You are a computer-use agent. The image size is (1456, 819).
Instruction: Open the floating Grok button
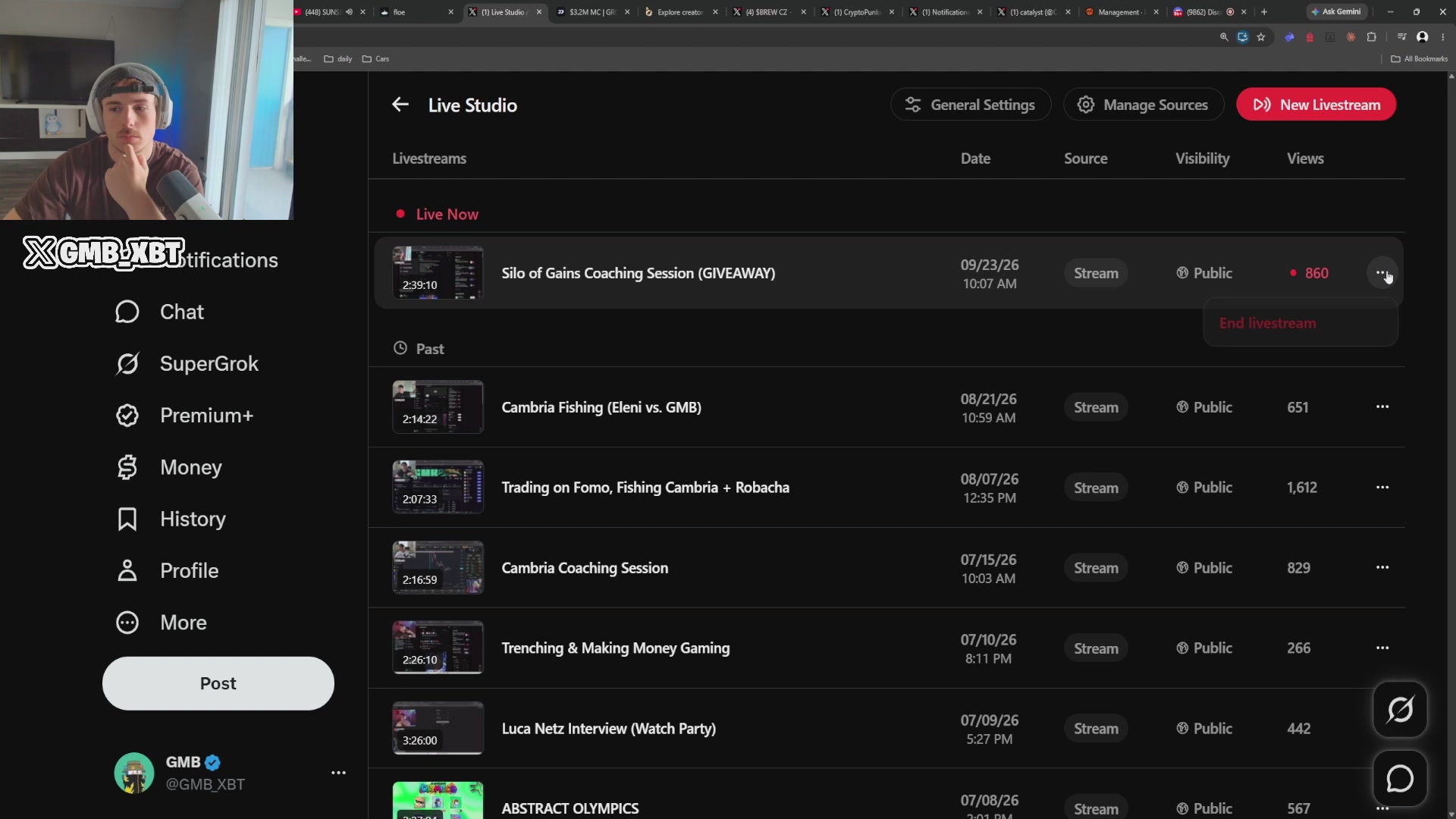tap(1400, 710)
